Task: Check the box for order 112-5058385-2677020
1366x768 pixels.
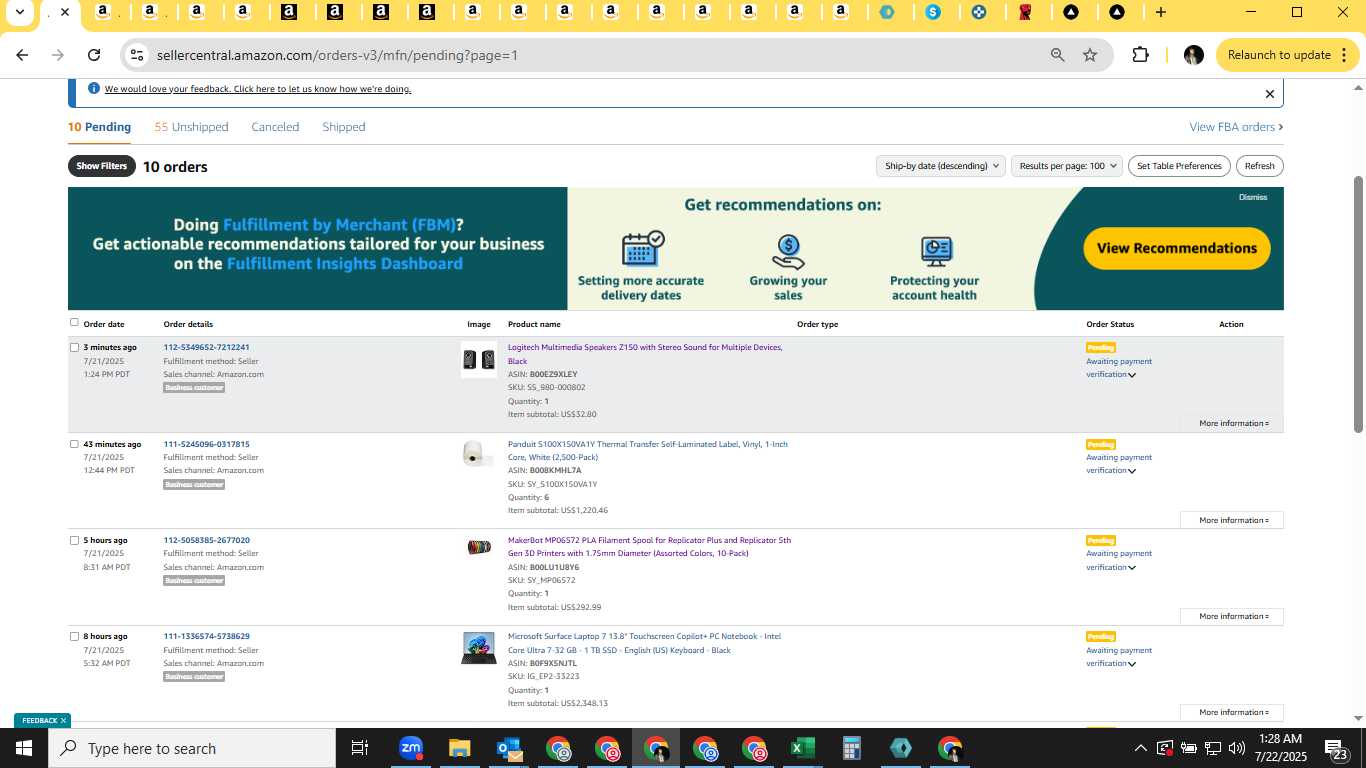Action: pyautogui.click(x=74, y=540)
